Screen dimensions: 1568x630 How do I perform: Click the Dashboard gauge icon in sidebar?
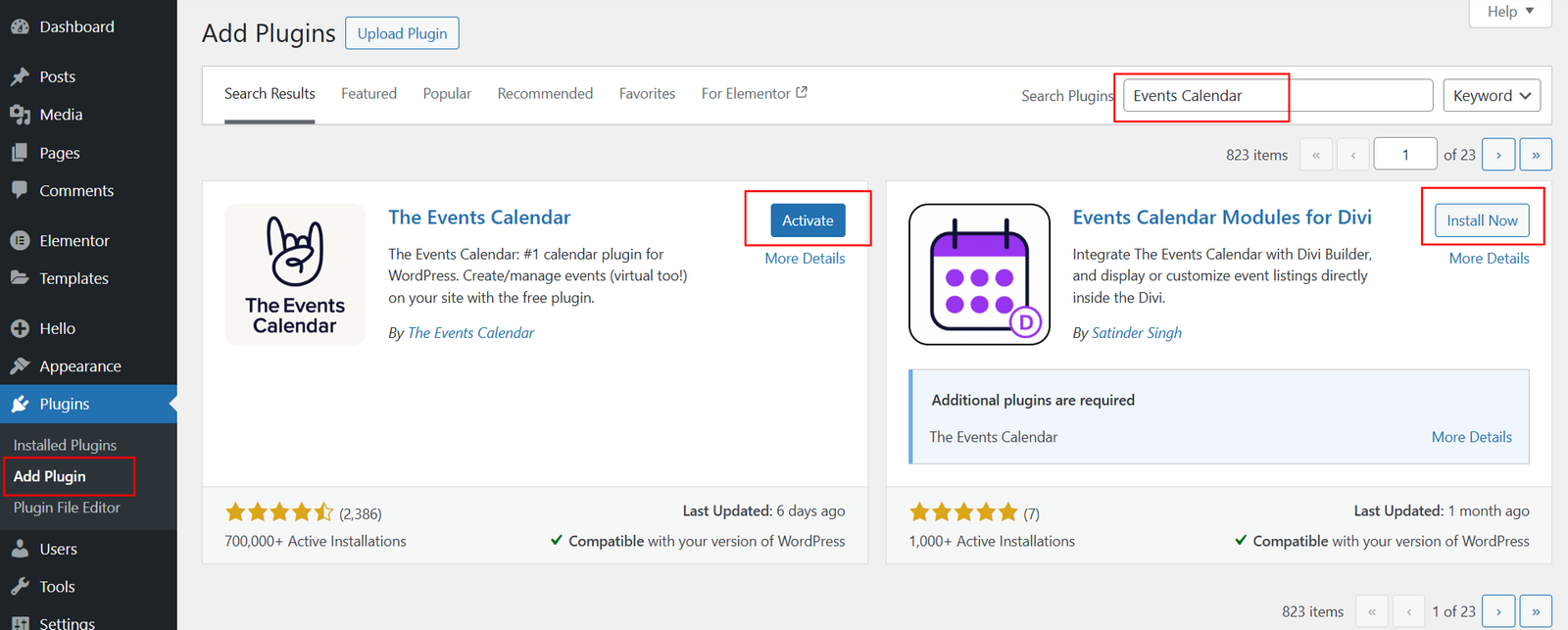tap(20, 27)
